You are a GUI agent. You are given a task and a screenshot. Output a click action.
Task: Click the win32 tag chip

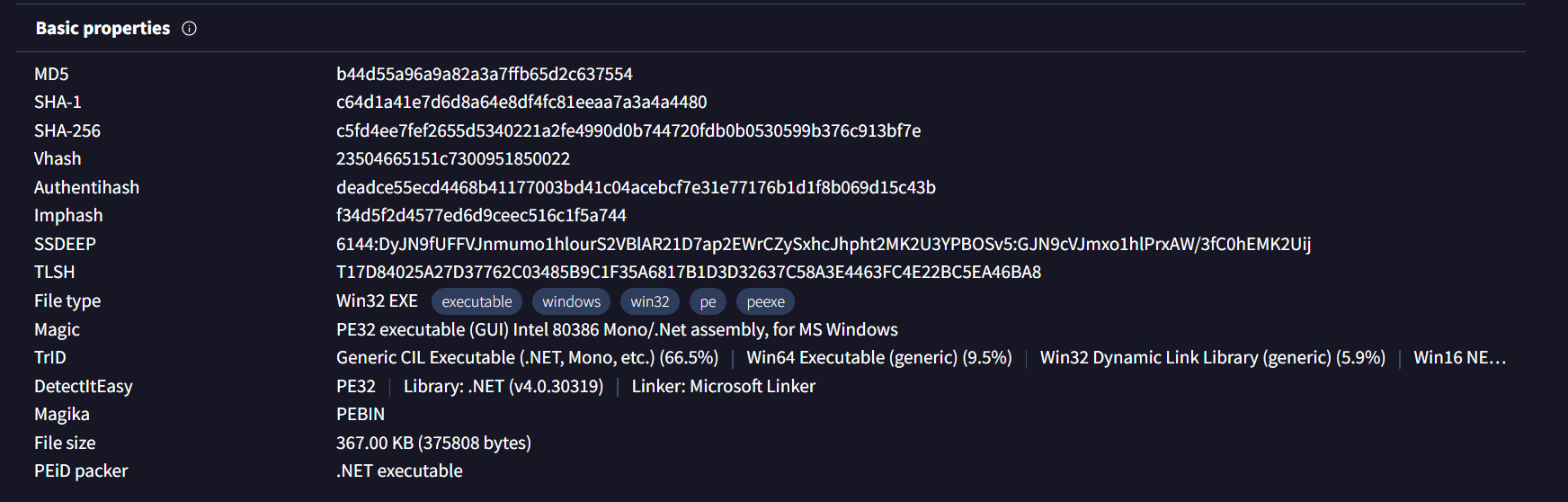coord(650,301)
